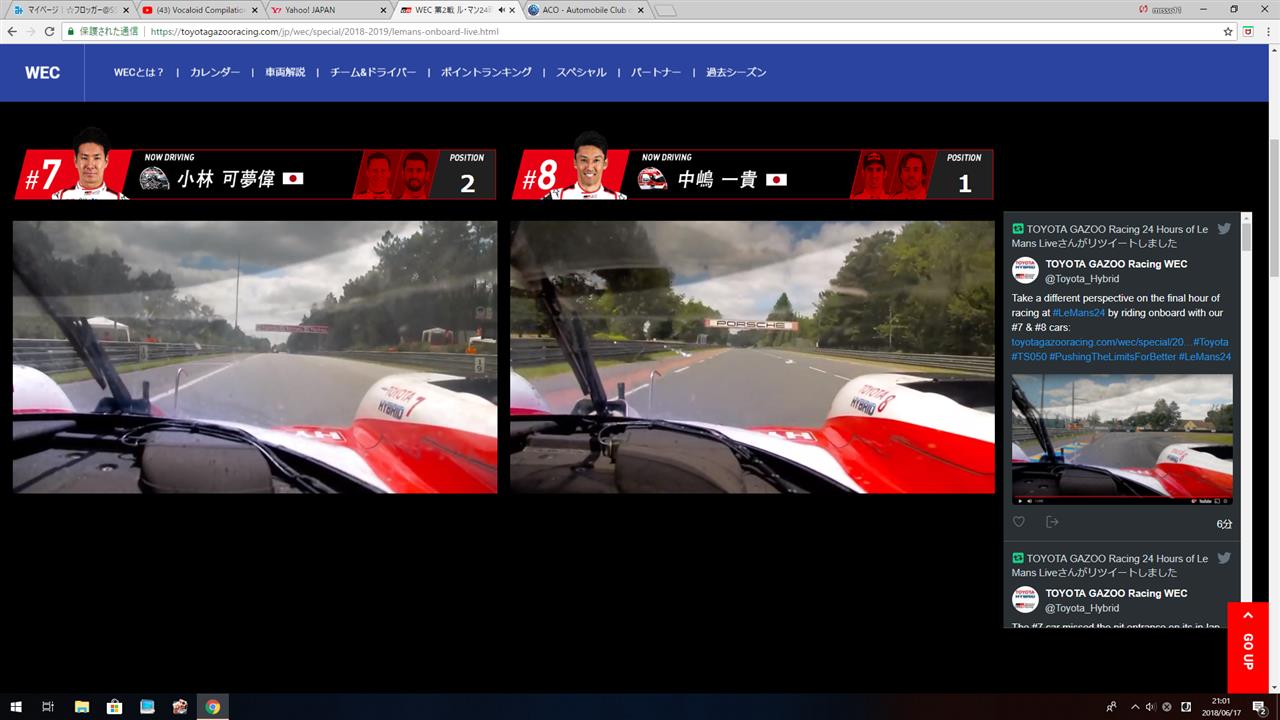The image size is (1280, 720).
Task: Open a new browser tab
Action: (x=666, y=10)
